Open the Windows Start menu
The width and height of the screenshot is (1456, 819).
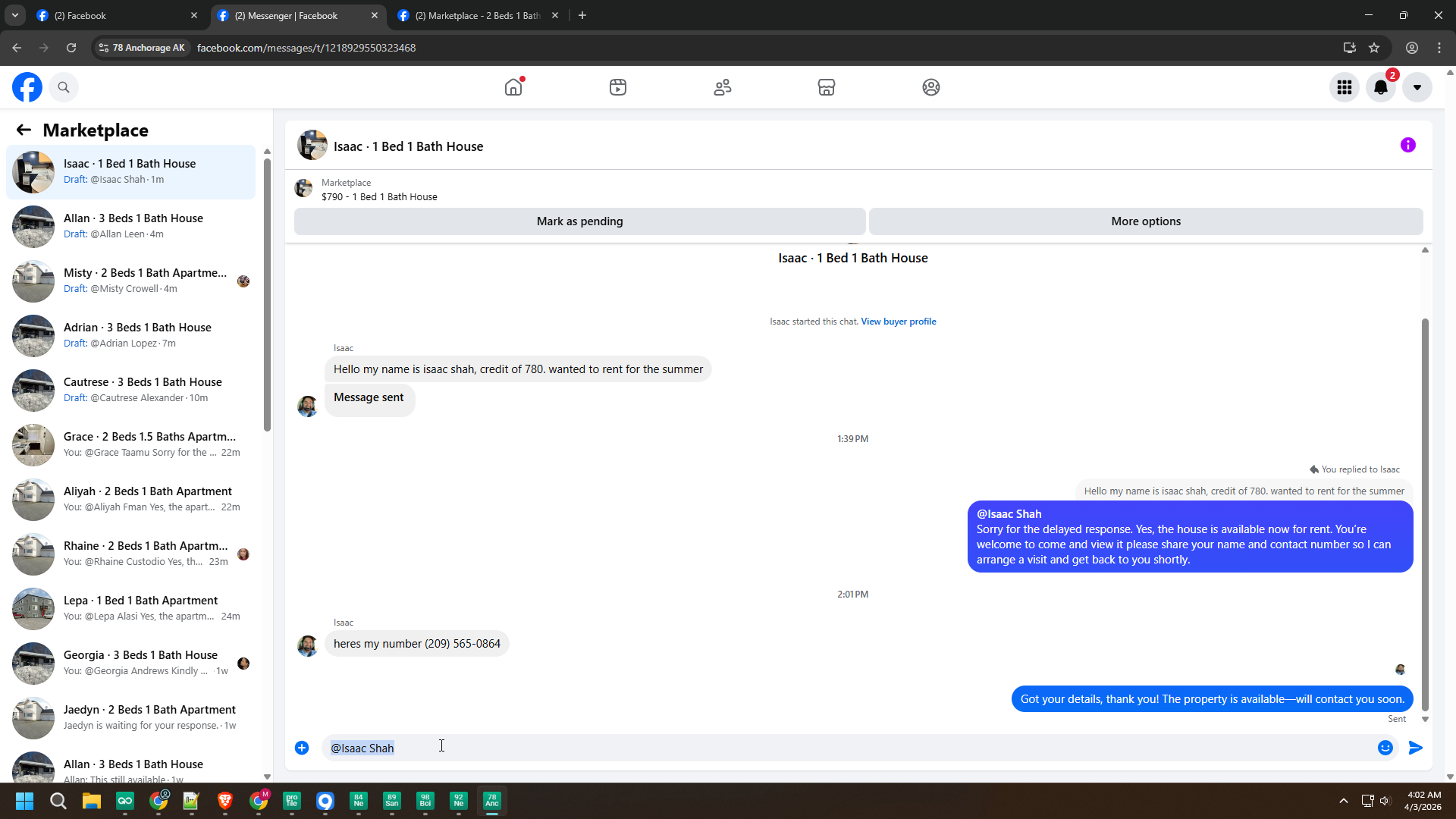[24, 801]
